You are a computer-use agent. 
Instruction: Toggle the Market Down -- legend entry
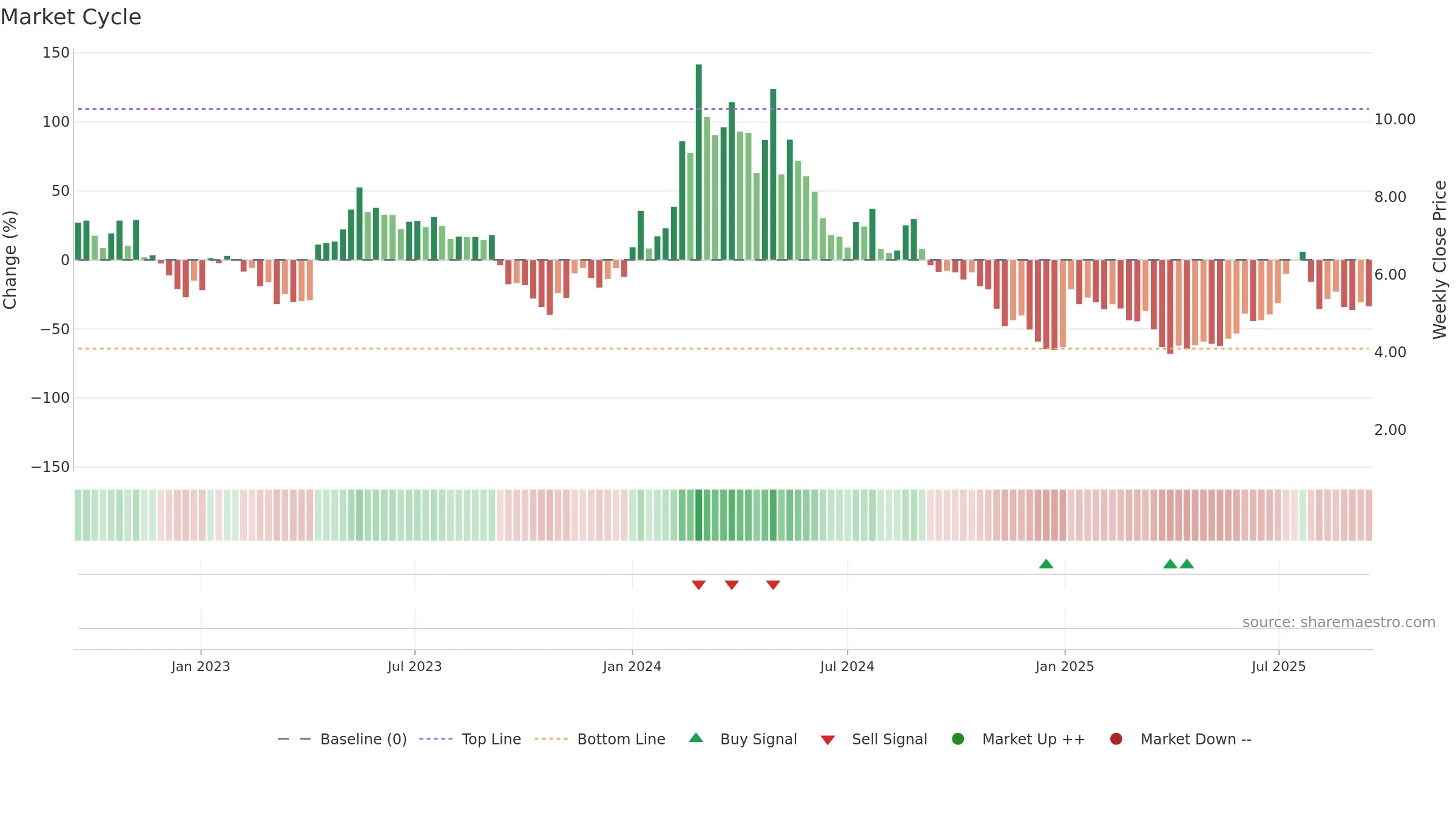click(1181, 739)
